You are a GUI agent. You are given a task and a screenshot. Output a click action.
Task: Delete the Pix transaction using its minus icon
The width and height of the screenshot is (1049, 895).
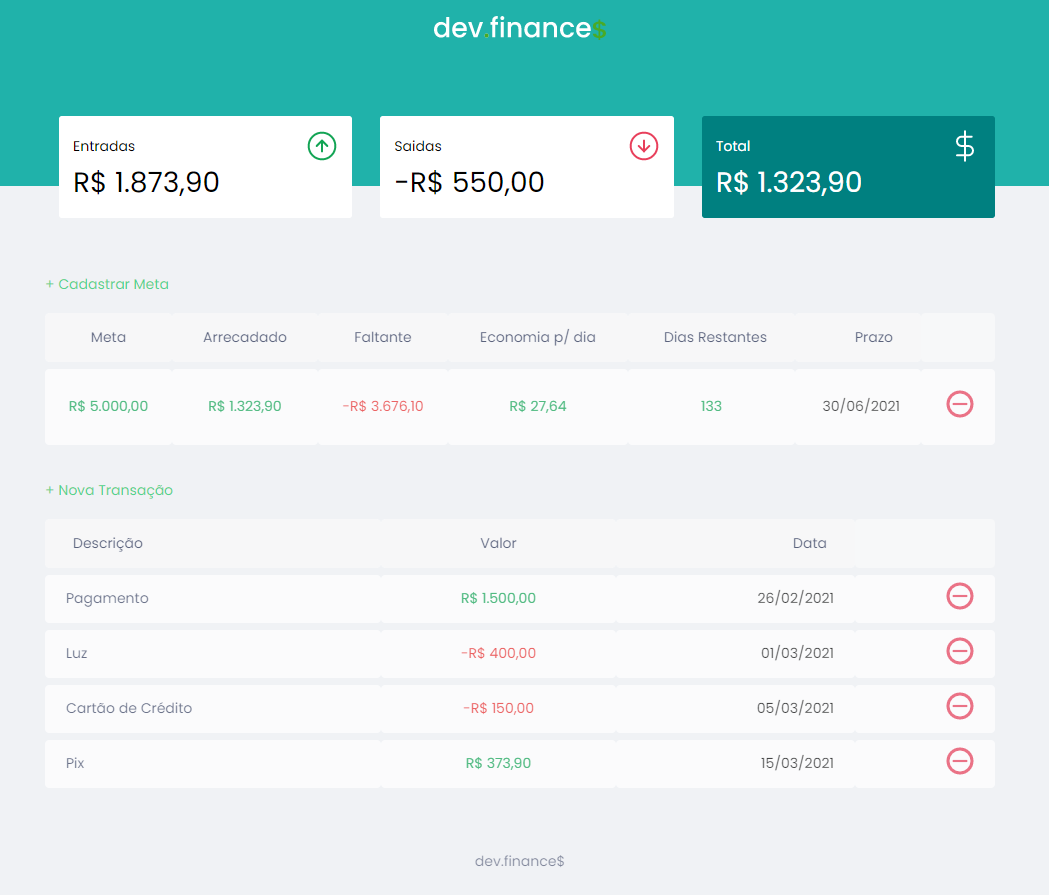click(x=959, y=761)
